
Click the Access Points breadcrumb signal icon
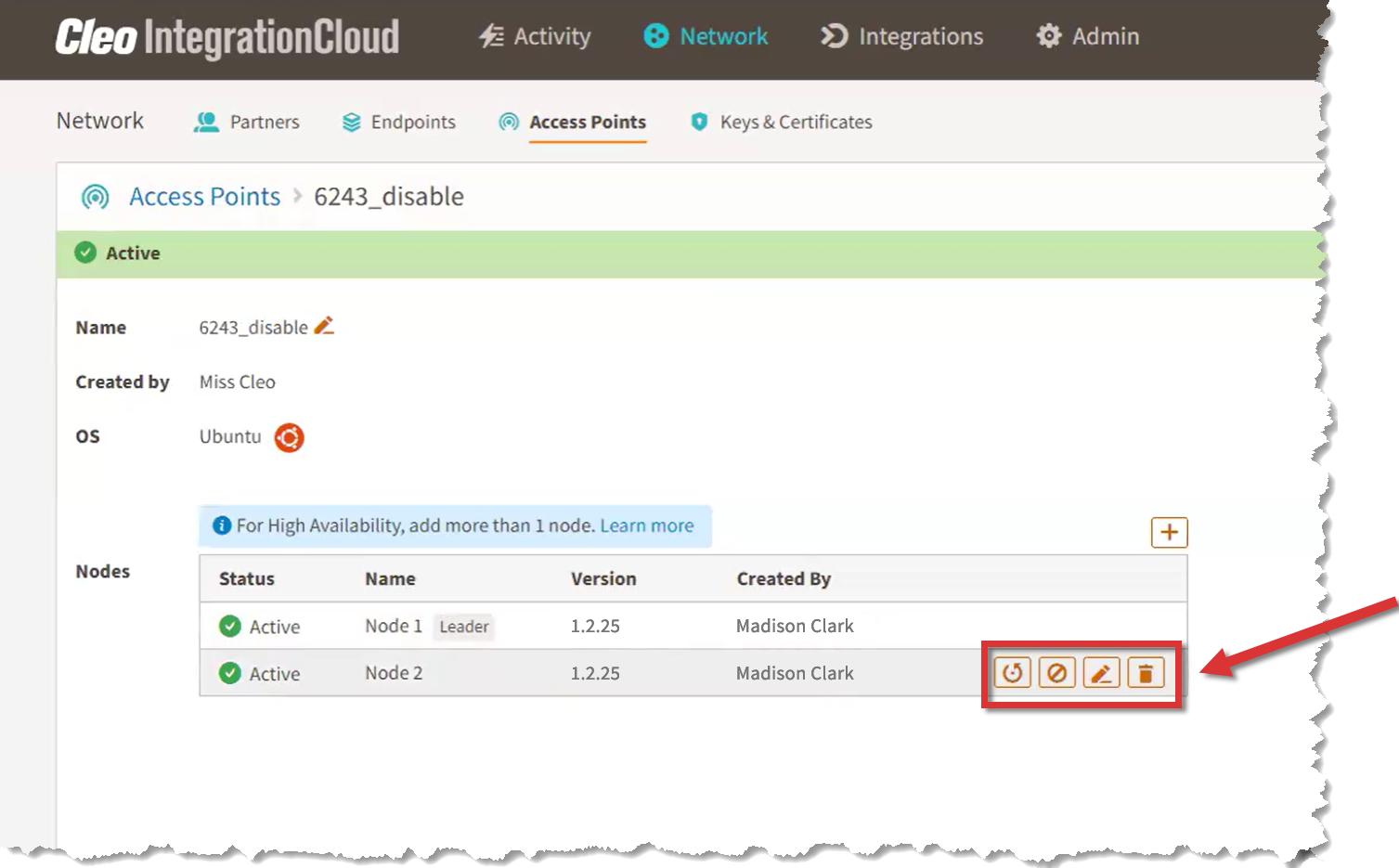(95, 197)
